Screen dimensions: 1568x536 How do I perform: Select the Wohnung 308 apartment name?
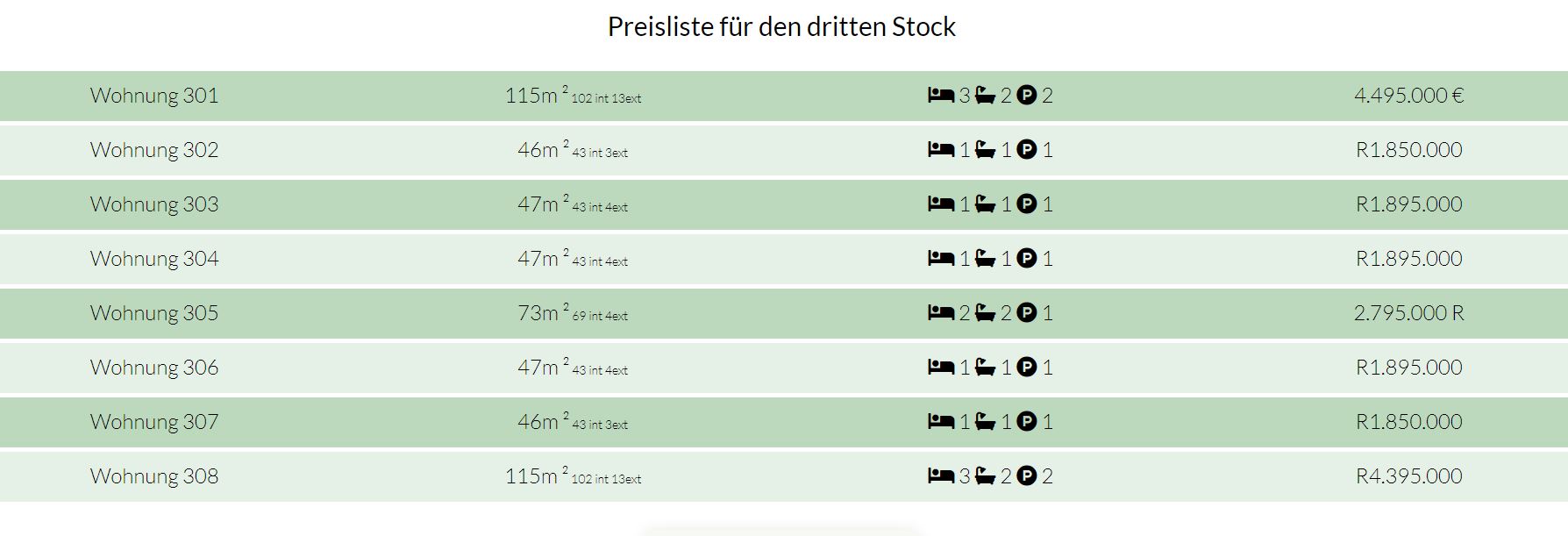pos(154,475)
